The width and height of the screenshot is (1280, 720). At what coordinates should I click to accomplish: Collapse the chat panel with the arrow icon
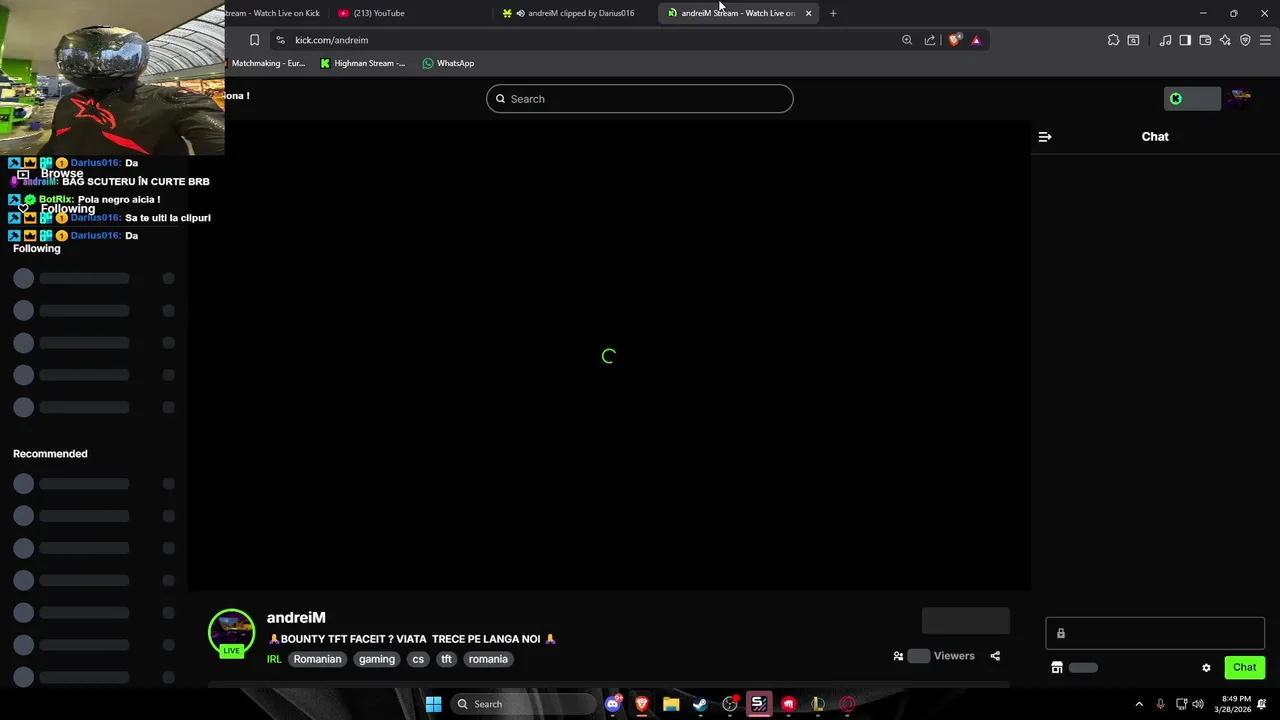click(1045, 137)
